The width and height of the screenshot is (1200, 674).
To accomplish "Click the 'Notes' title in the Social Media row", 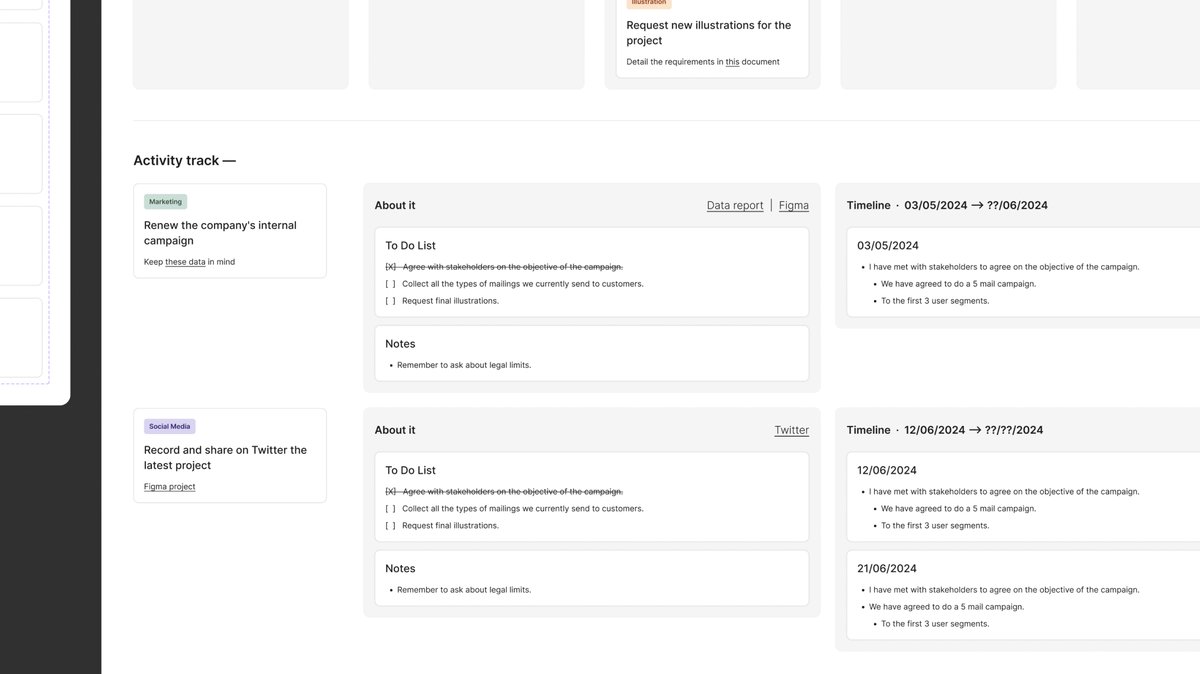I will [400, 569].
